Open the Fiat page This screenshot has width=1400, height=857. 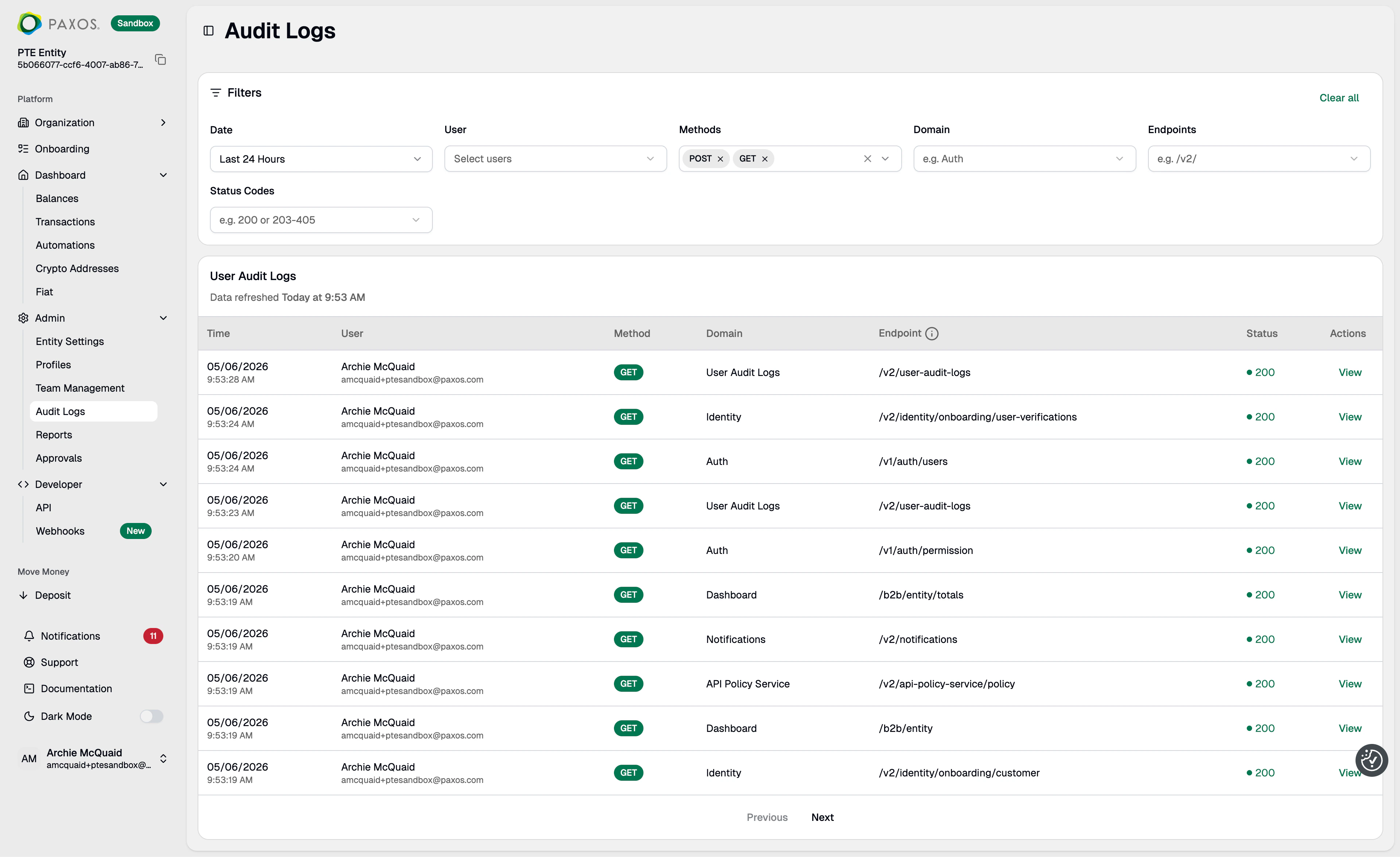pos(44,291)
